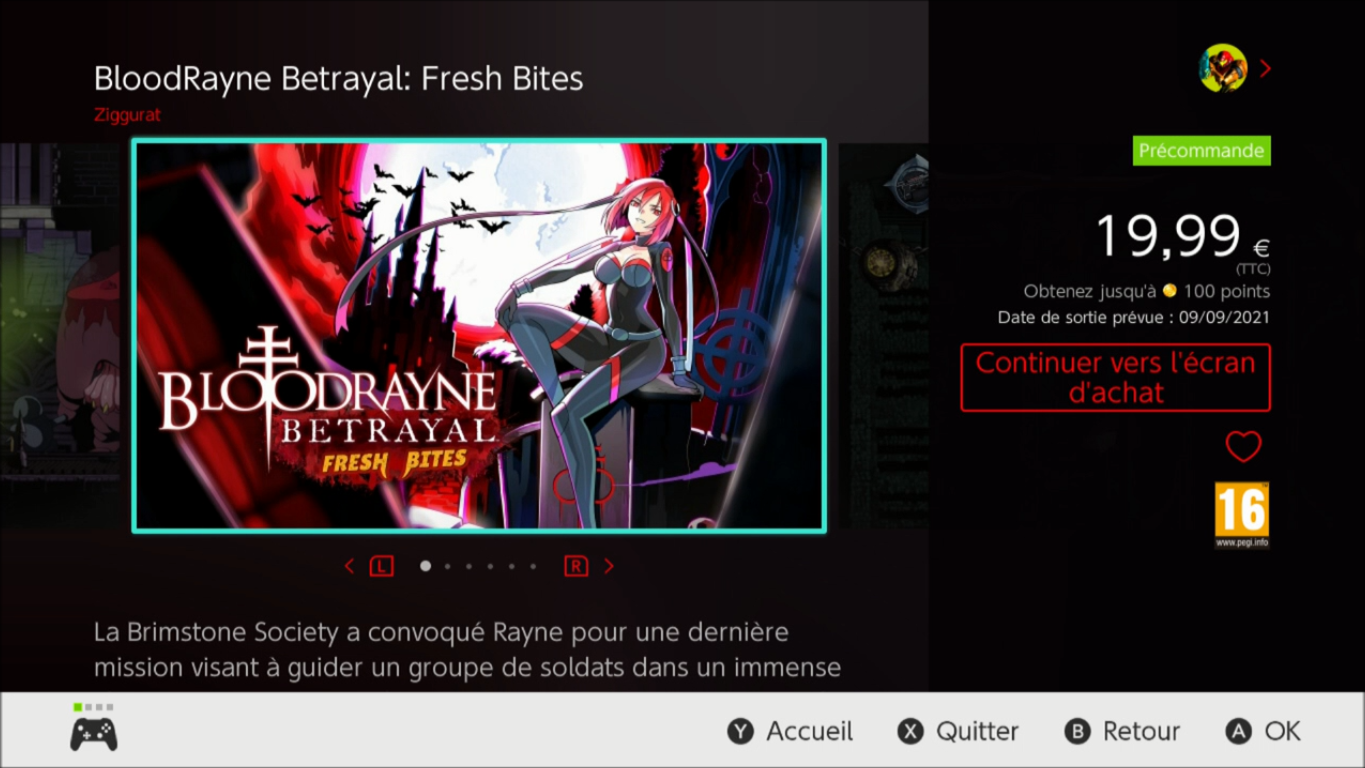Select the last carousel page dot

click(533, 566)
